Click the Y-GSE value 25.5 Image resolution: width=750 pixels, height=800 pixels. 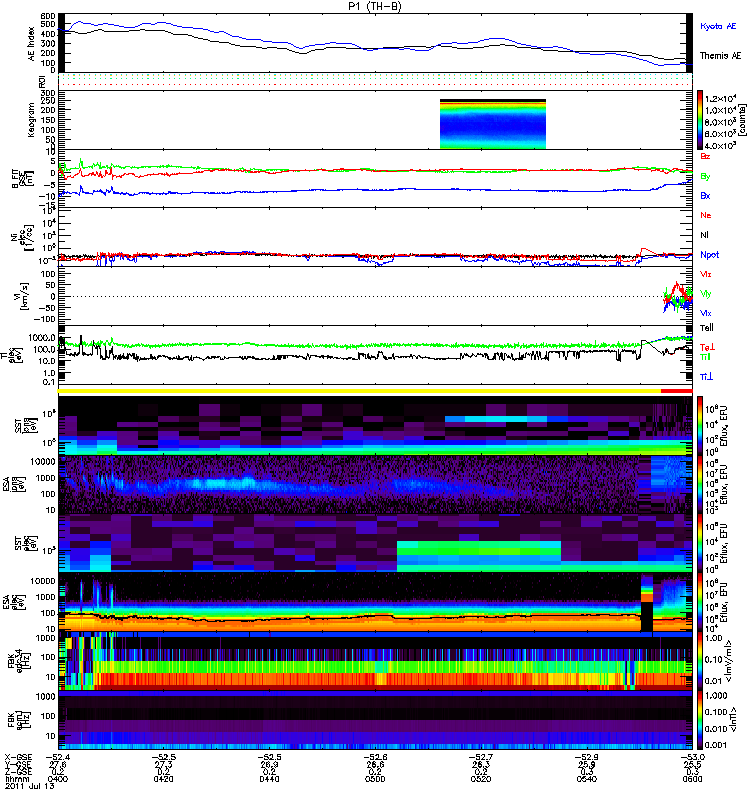coord(692,765)
